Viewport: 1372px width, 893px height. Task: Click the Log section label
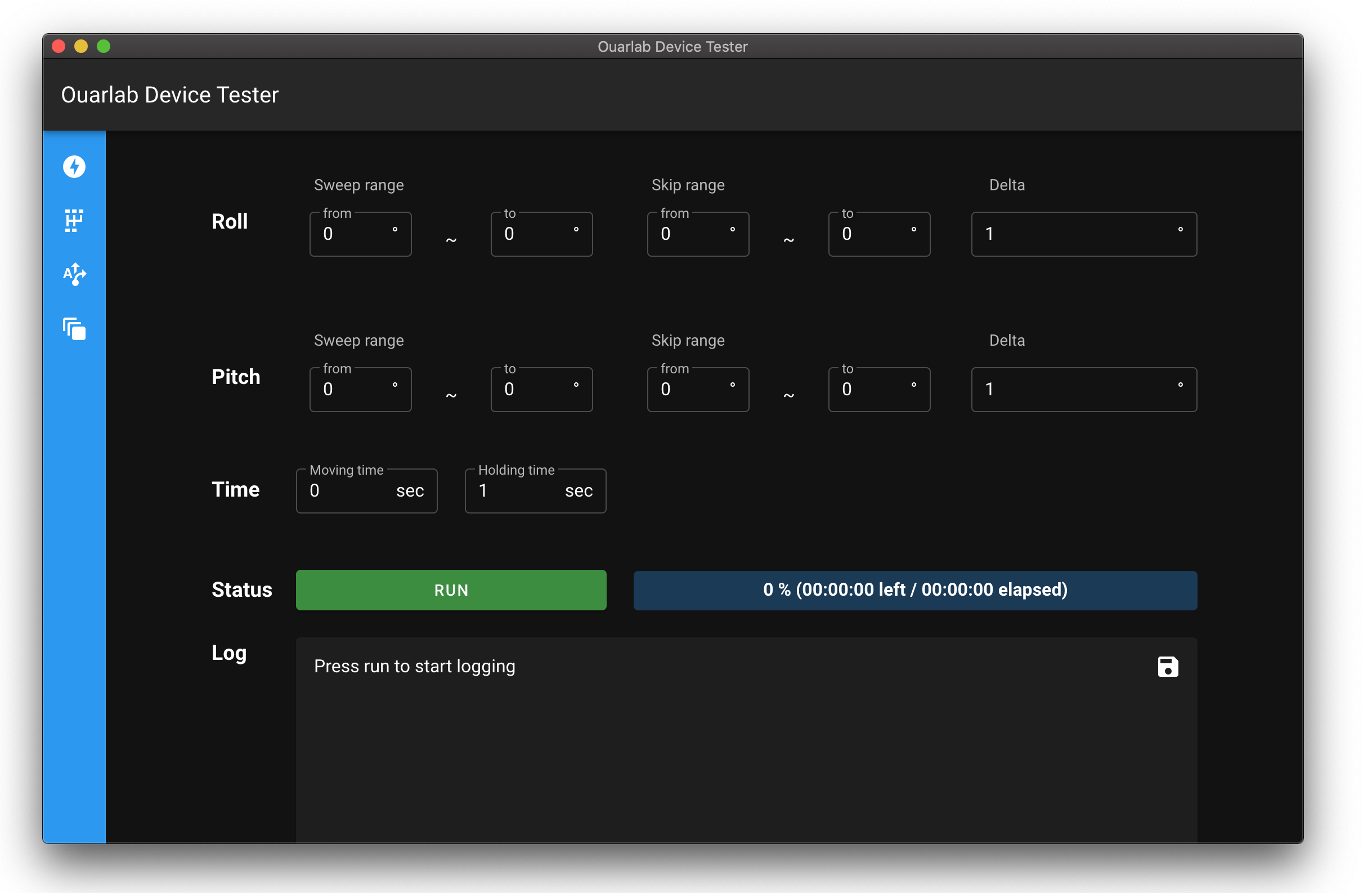pyautogui.click(x=229, y=653)
